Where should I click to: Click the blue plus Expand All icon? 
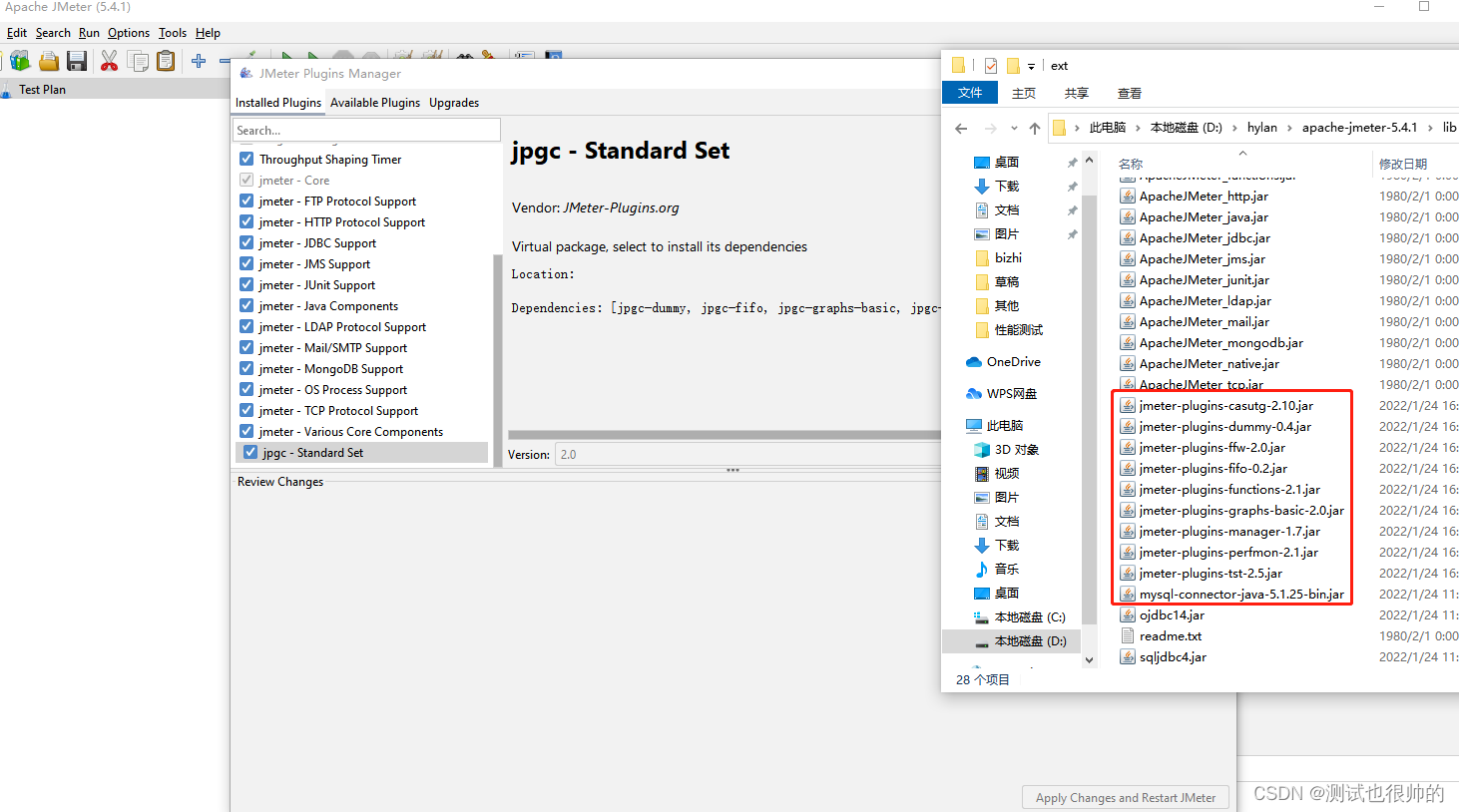coord(199,61)
